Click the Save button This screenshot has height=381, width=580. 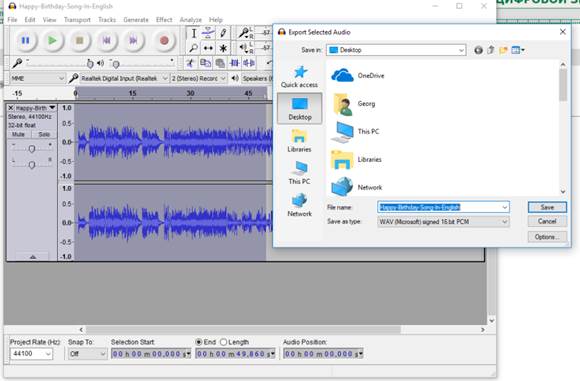click(547, 207)
